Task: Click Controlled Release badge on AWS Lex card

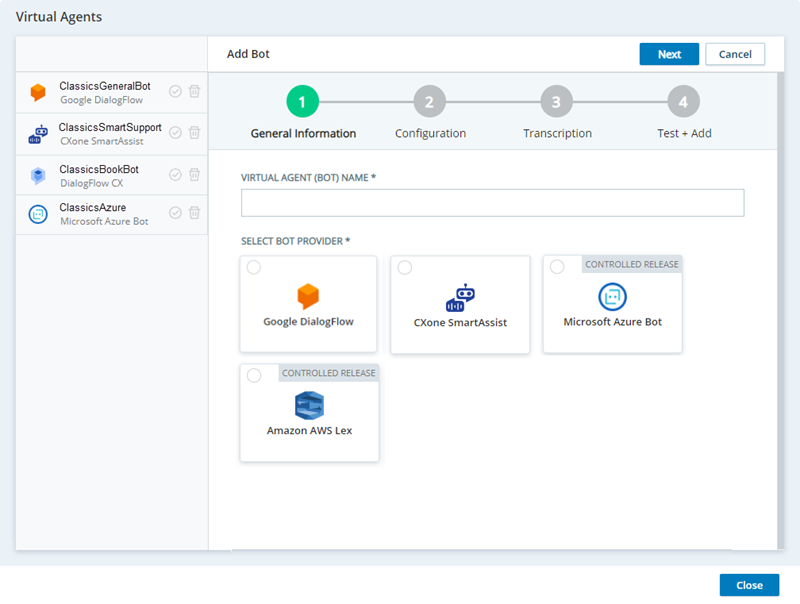Action: [329, 373]
